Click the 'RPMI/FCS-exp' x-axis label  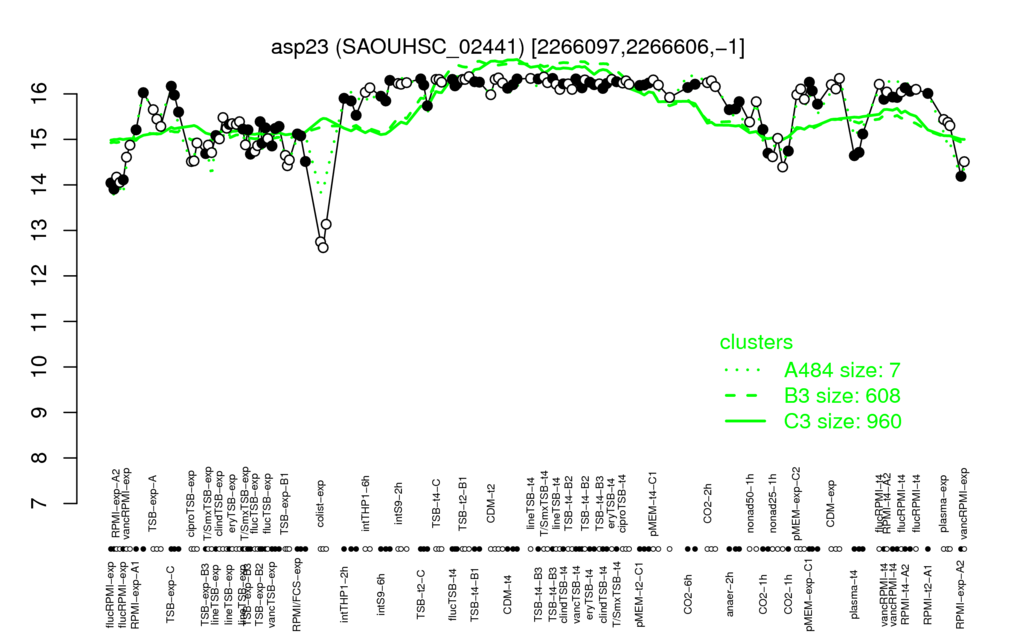click(x=296, y=594)
